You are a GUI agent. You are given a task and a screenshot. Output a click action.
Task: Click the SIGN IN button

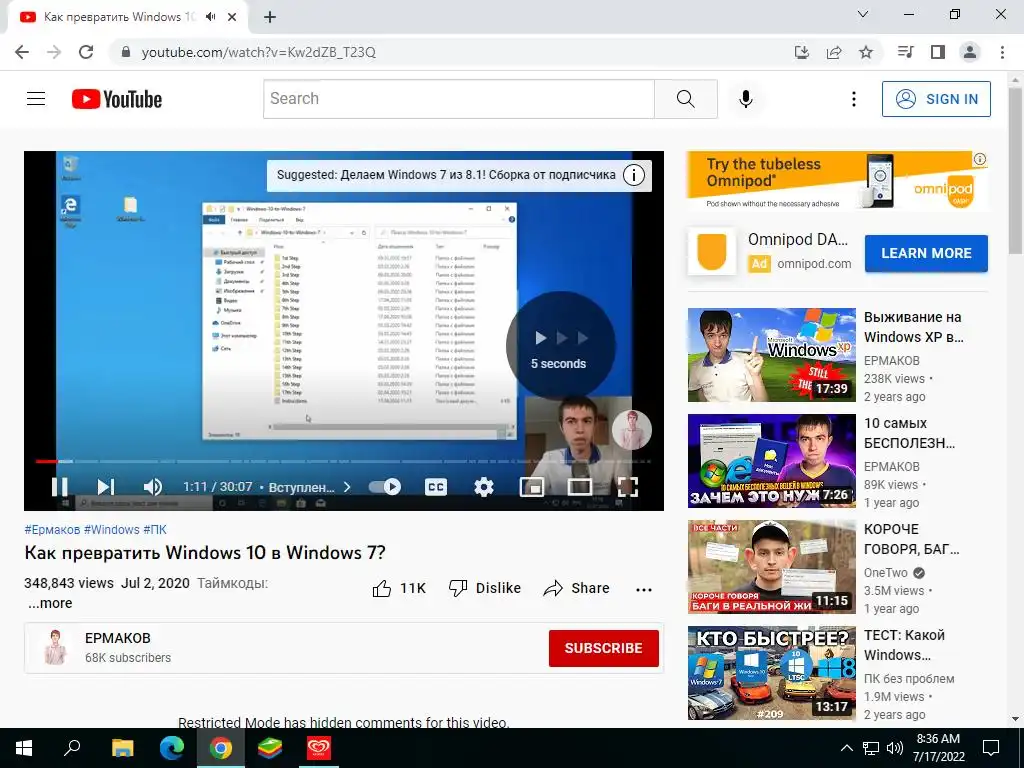936,99
